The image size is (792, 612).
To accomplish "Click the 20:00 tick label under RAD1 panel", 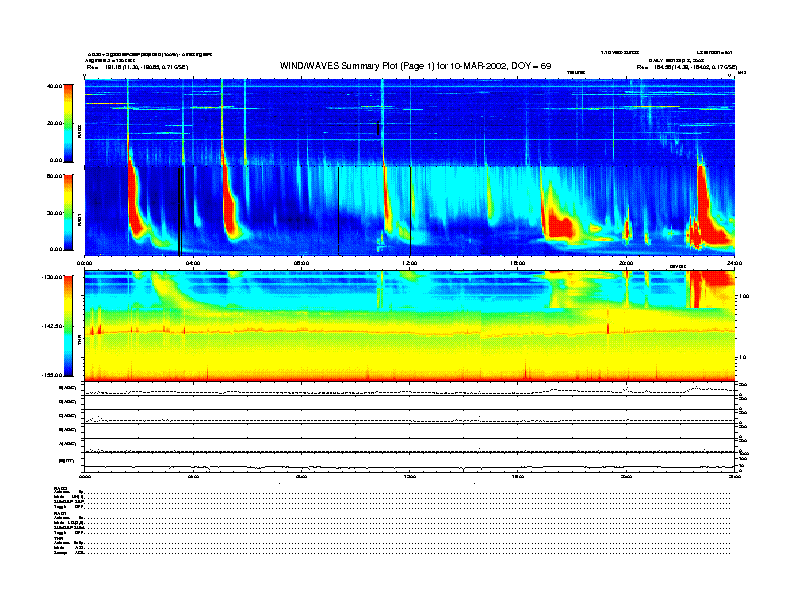I will [x=626, y=263].
